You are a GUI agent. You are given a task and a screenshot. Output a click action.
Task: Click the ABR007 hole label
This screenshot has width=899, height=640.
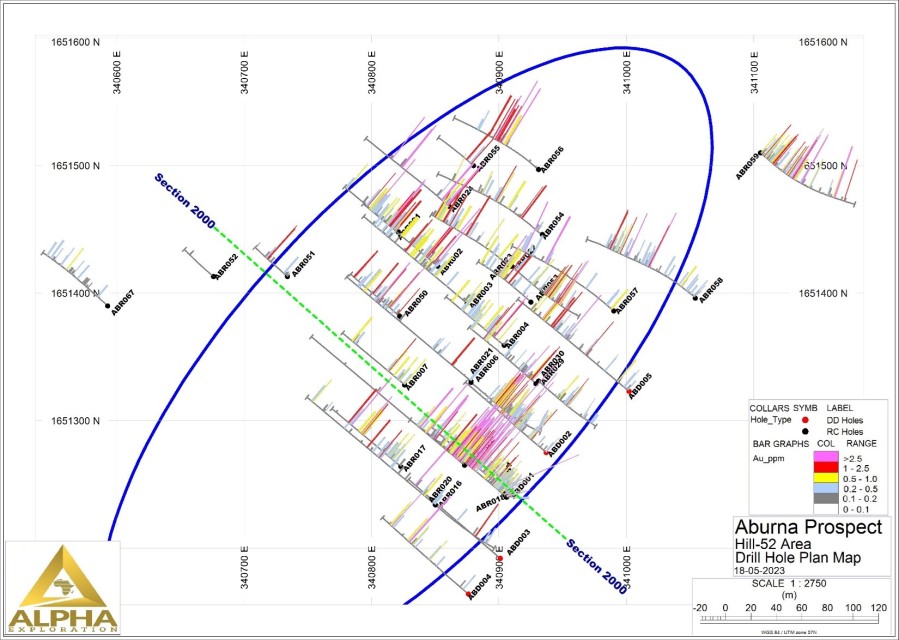tap(417, 376)
